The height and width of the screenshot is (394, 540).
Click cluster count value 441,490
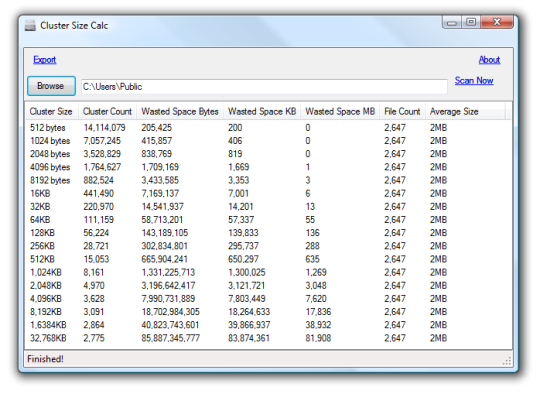pos(98,194)
